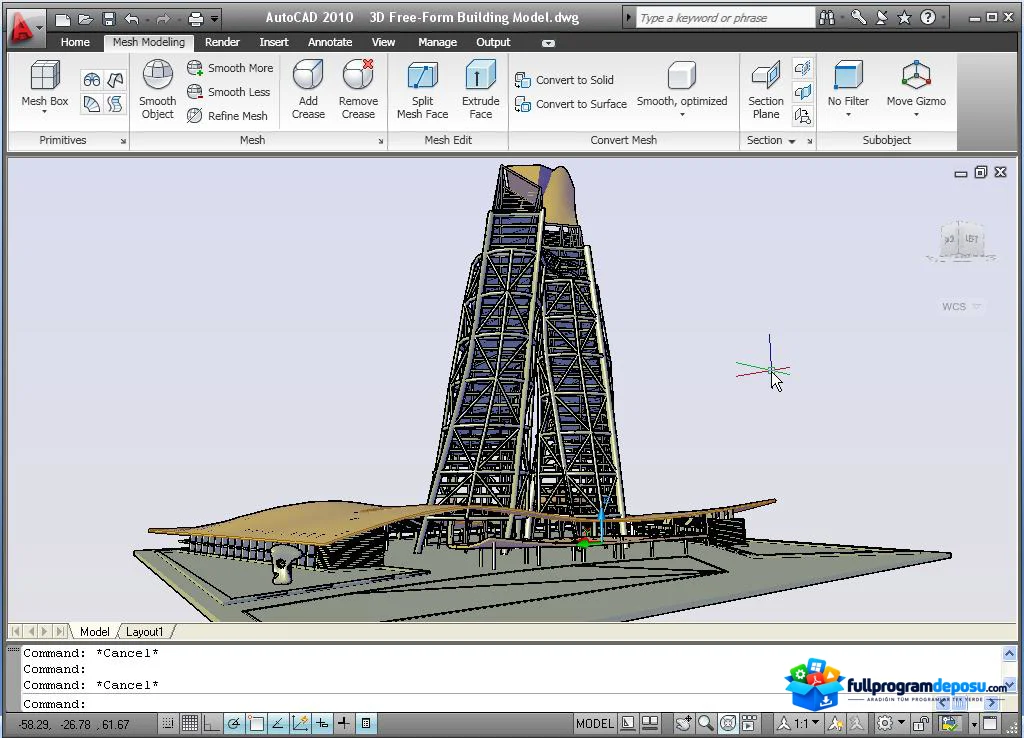Switch to the Annotate ribbon tab
Image resolution: width=1024 pixels, height=738 pixels.
[x=330, y=42]
